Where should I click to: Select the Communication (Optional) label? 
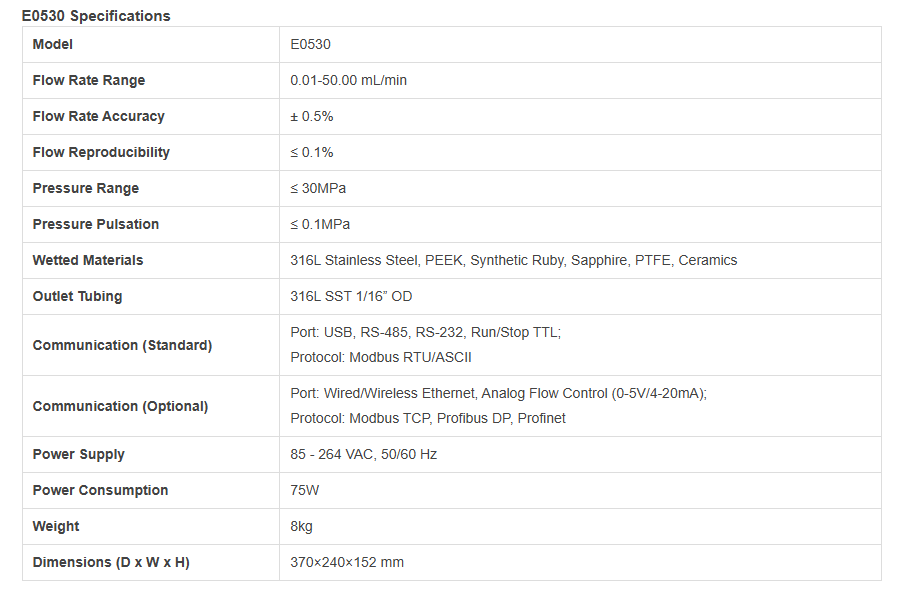120,406
